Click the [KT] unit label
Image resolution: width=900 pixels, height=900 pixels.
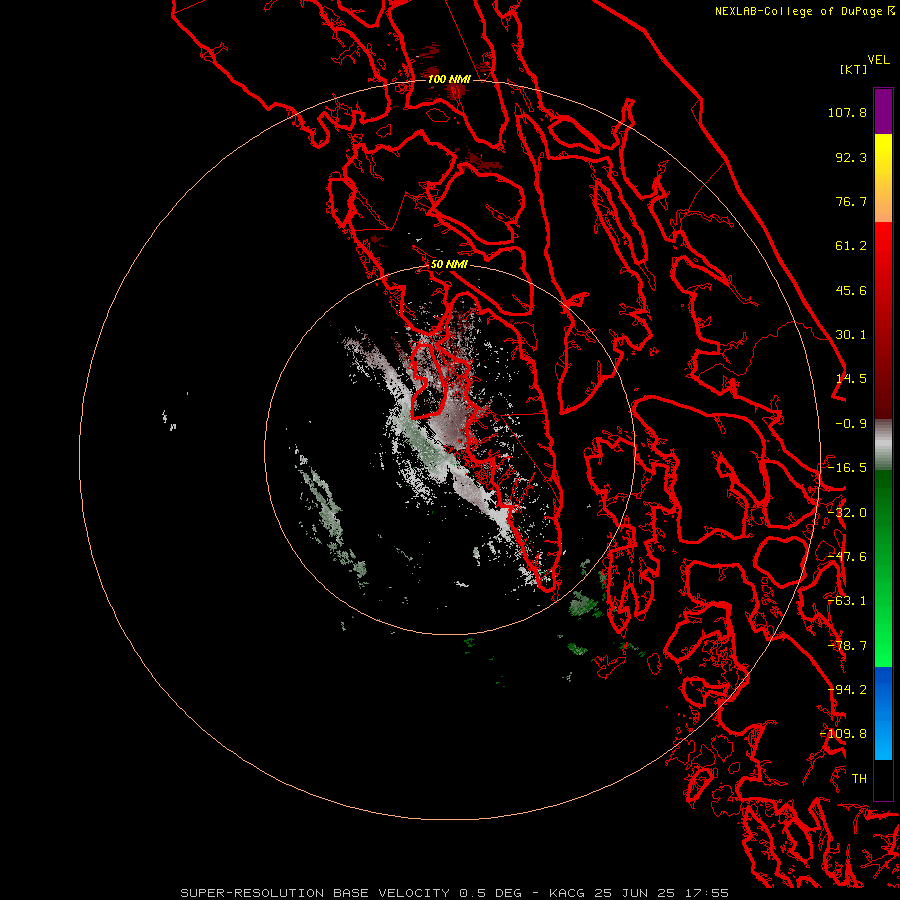point(854,69)
